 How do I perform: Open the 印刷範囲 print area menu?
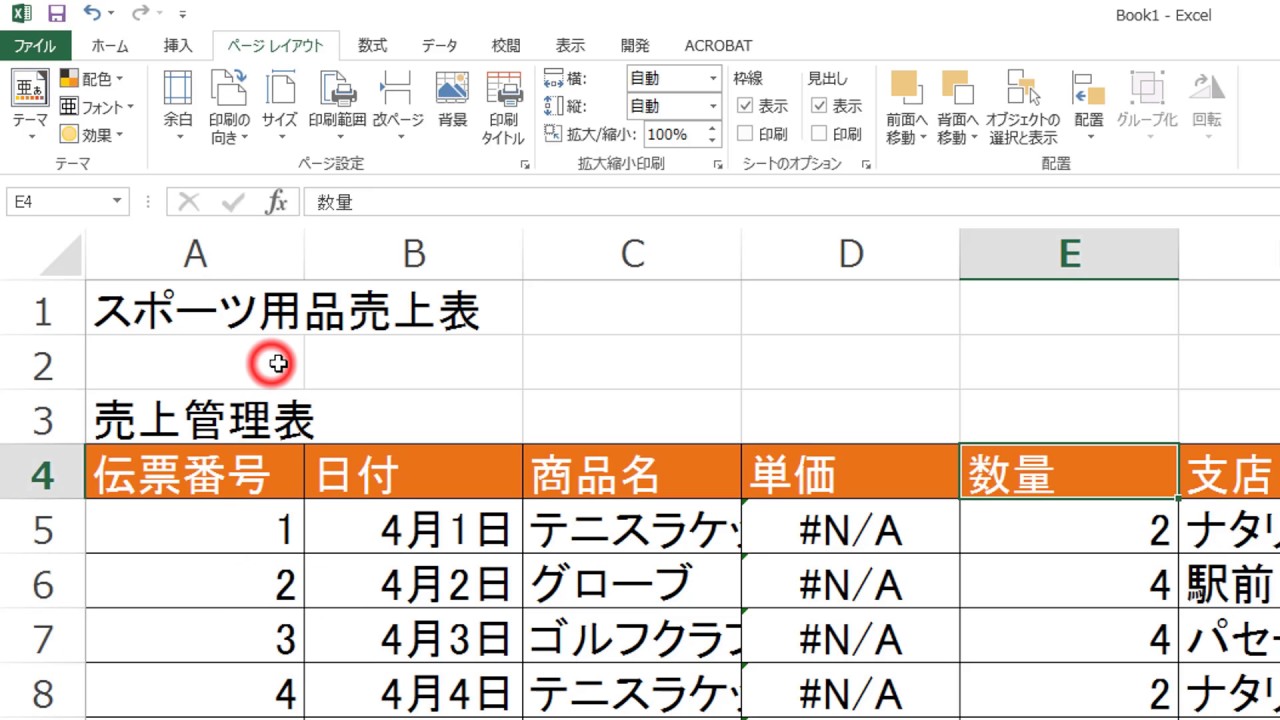pyautogui.click(x=337, y=105)
